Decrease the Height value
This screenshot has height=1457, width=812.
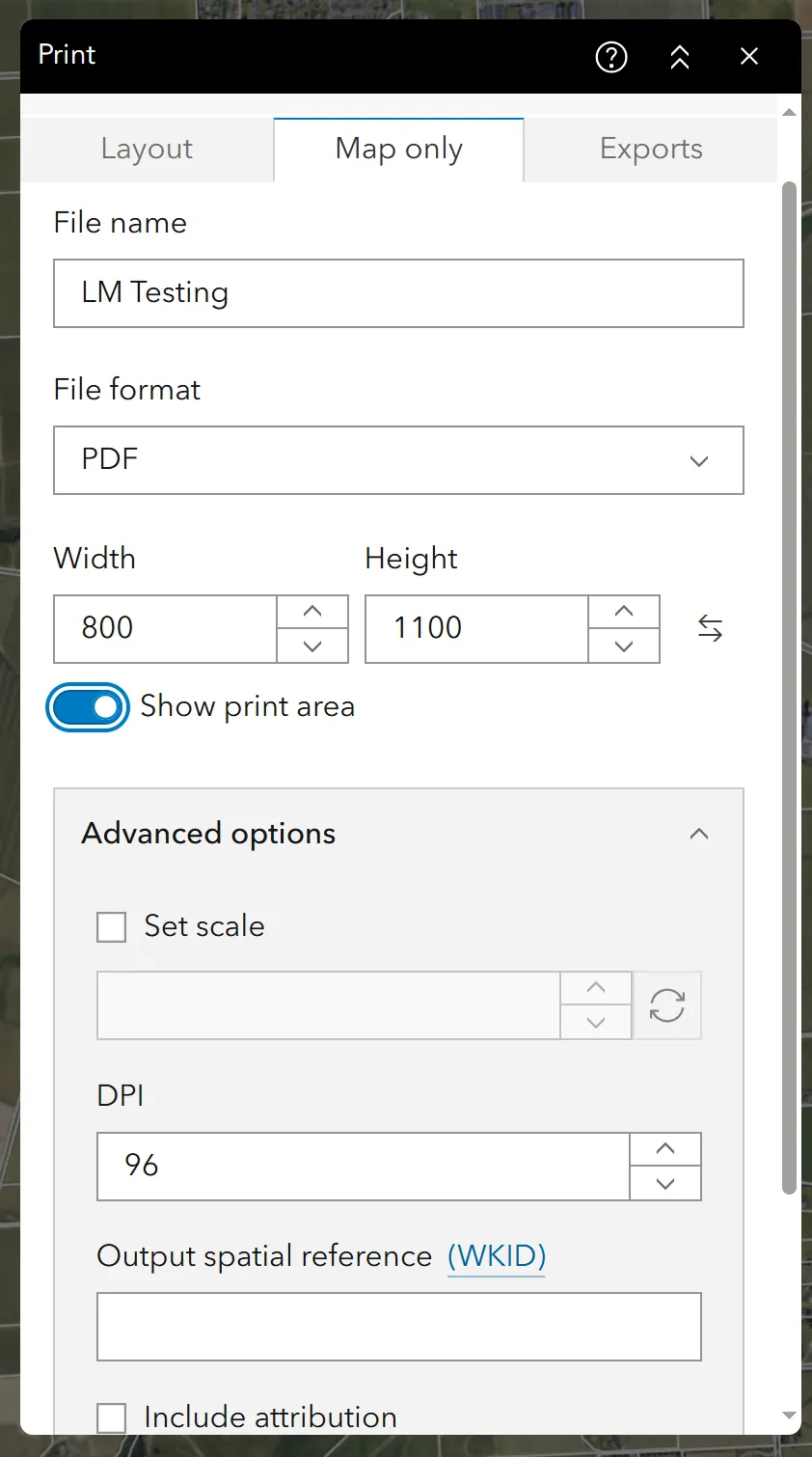pyautogui.click(x=624, y=646)
